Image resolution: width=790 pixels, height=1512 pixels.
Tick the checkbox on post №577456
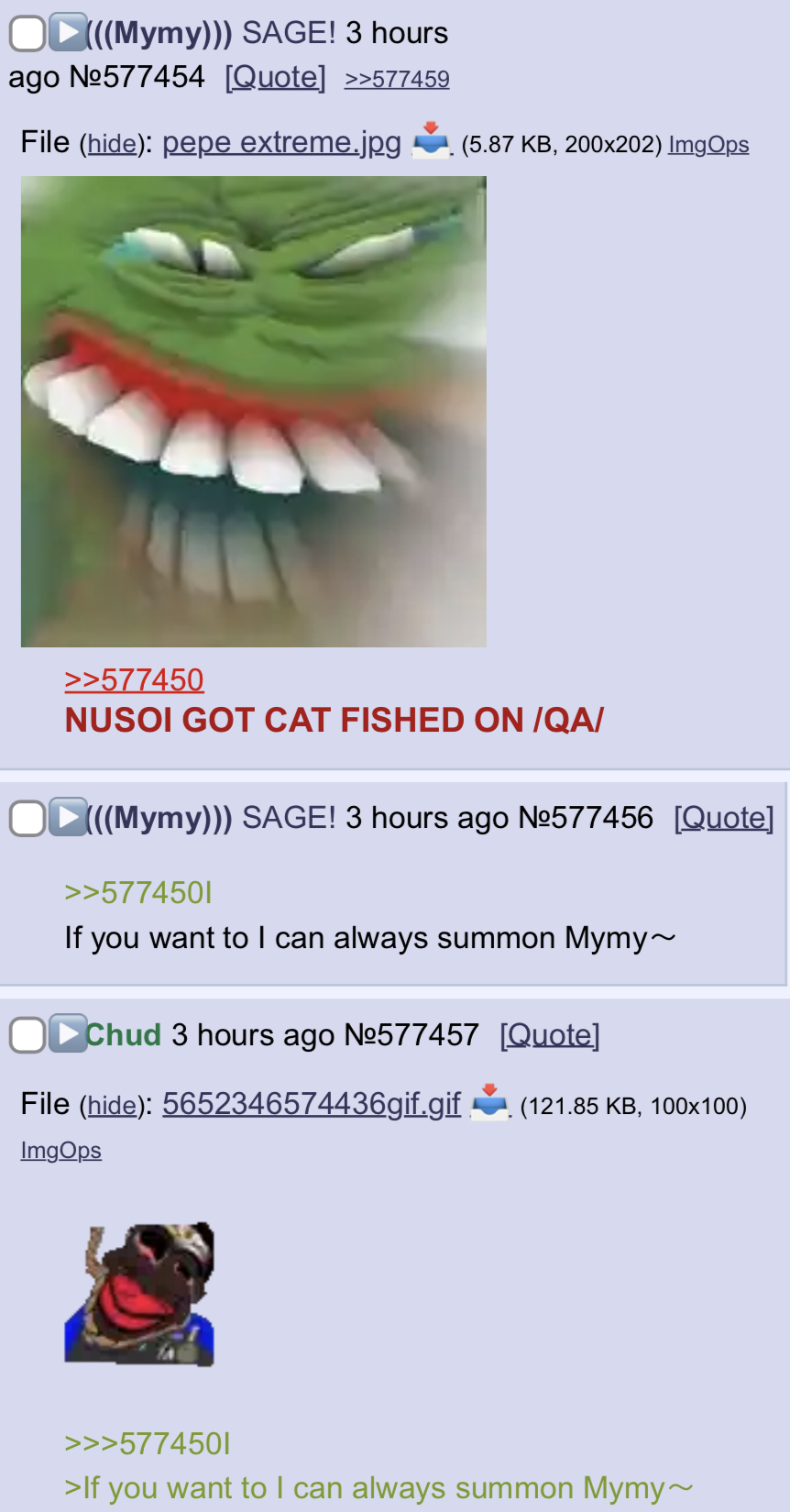pos(27,818)
